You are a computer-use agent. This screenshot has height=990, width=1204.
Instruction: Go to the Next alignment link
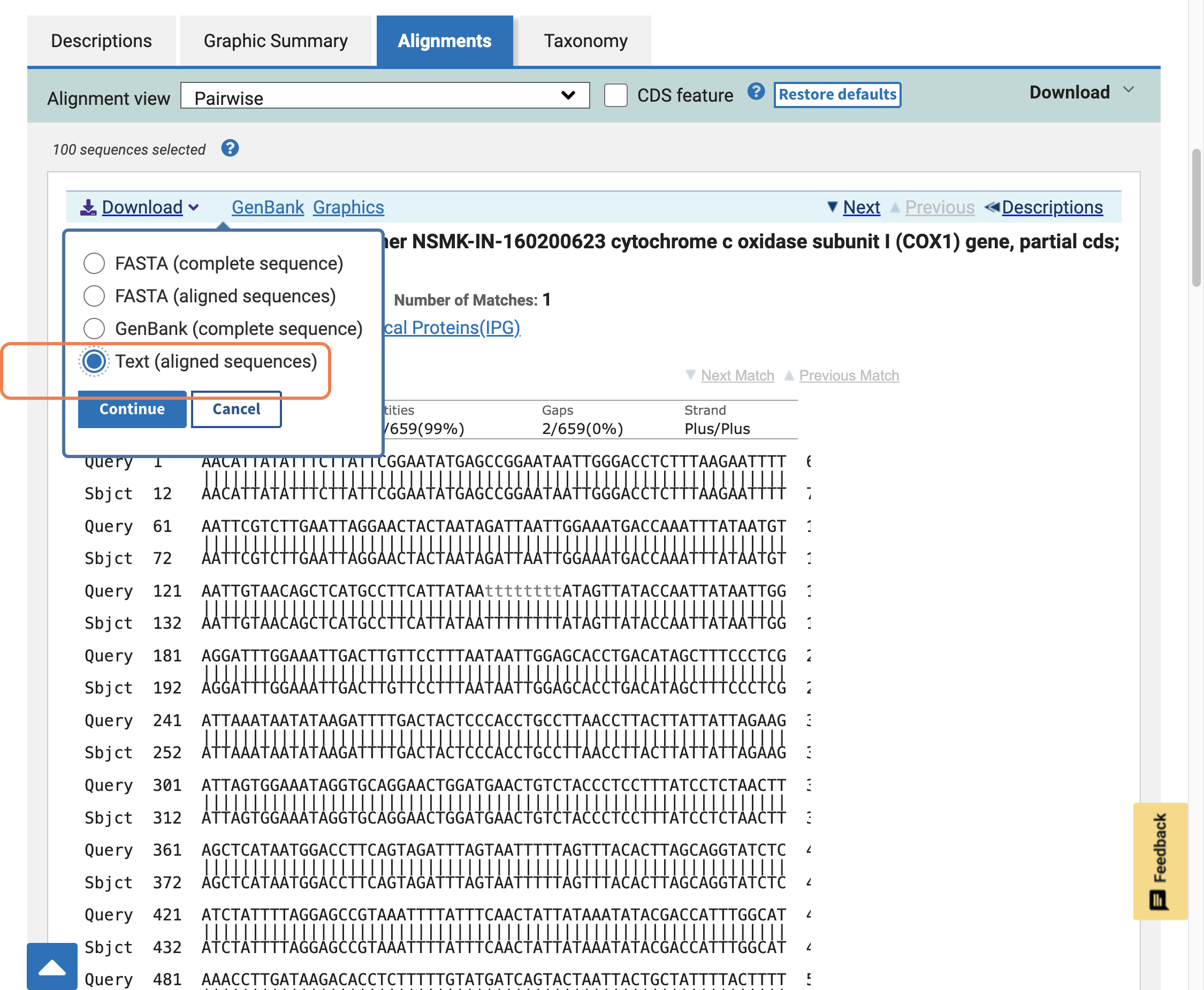point(861,207)
